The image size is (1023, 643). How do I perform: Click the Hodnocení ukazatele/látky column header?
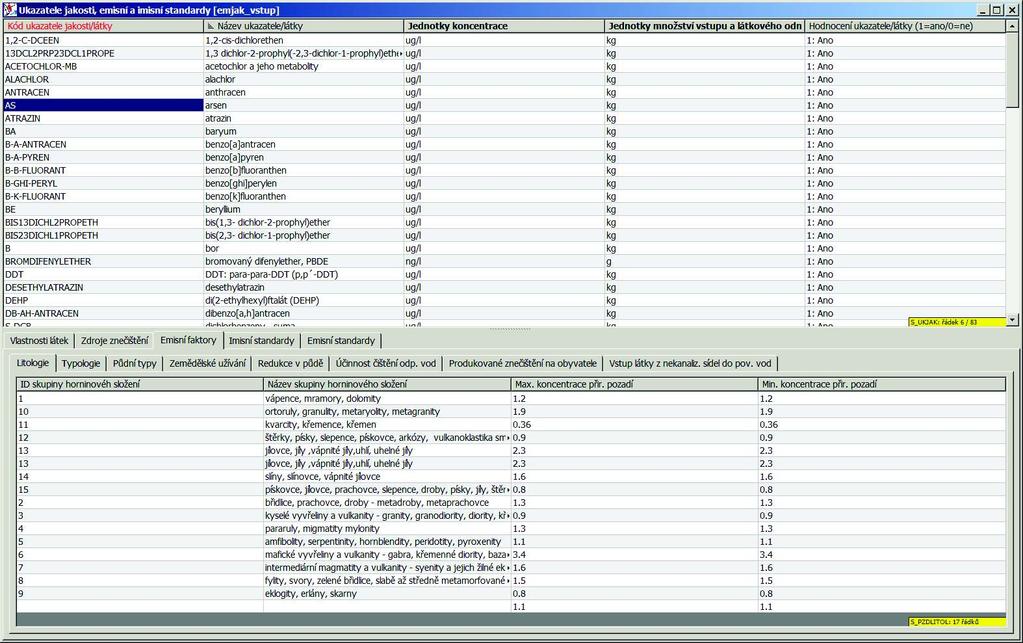tap(905, 26)
